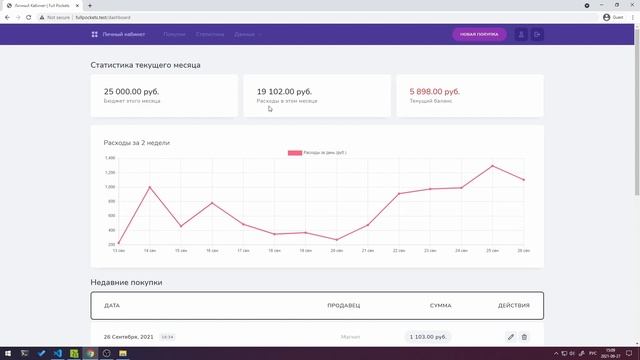Click the taskbar clock and date
640x360 pixels.
(611, 353)
